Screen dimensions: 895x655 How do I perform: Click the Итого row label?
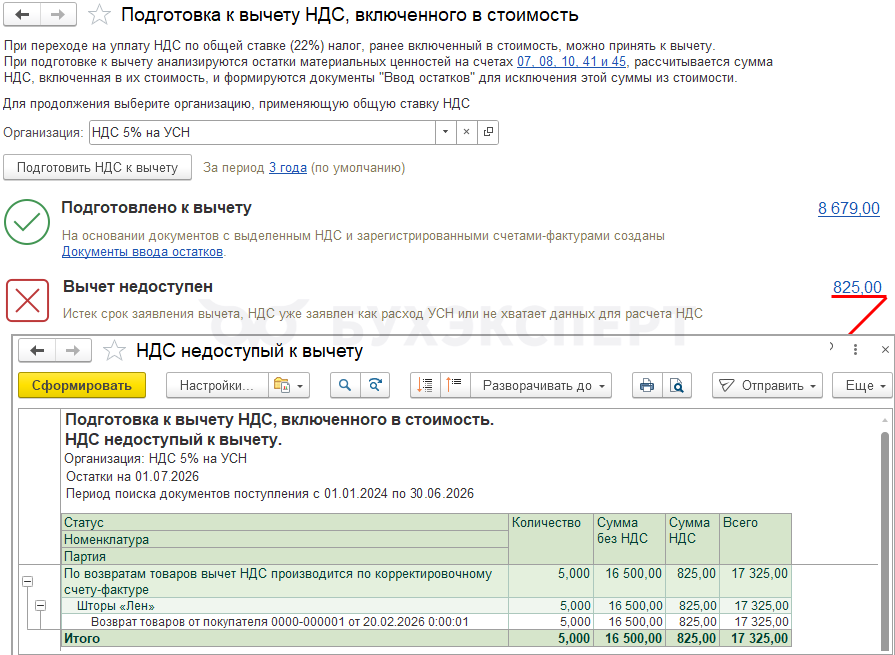(82, 638)
